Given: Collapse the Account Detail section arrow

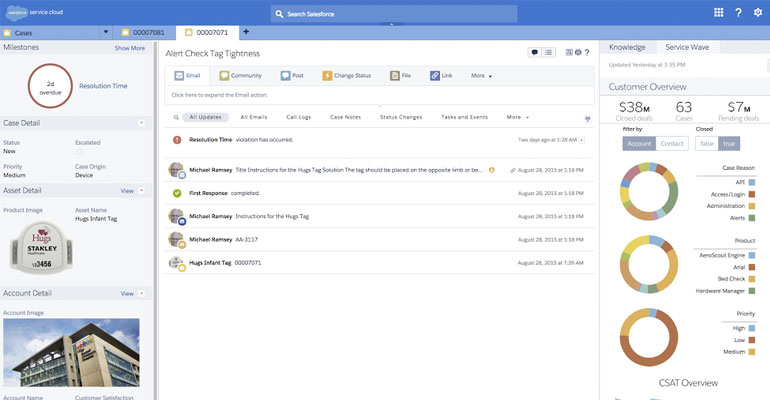Looking at the screenshot, I should pyautogui.click(x=141, y=293).
